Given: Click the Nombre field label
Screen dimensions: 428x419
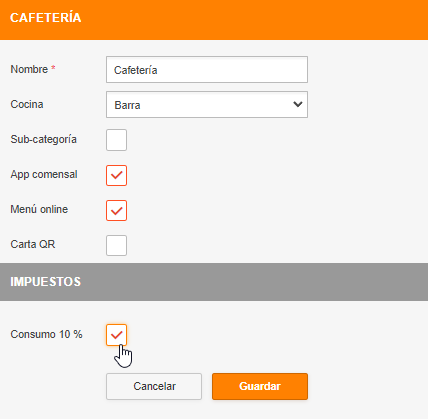Looking at the screenshot, I should (29, 69).
